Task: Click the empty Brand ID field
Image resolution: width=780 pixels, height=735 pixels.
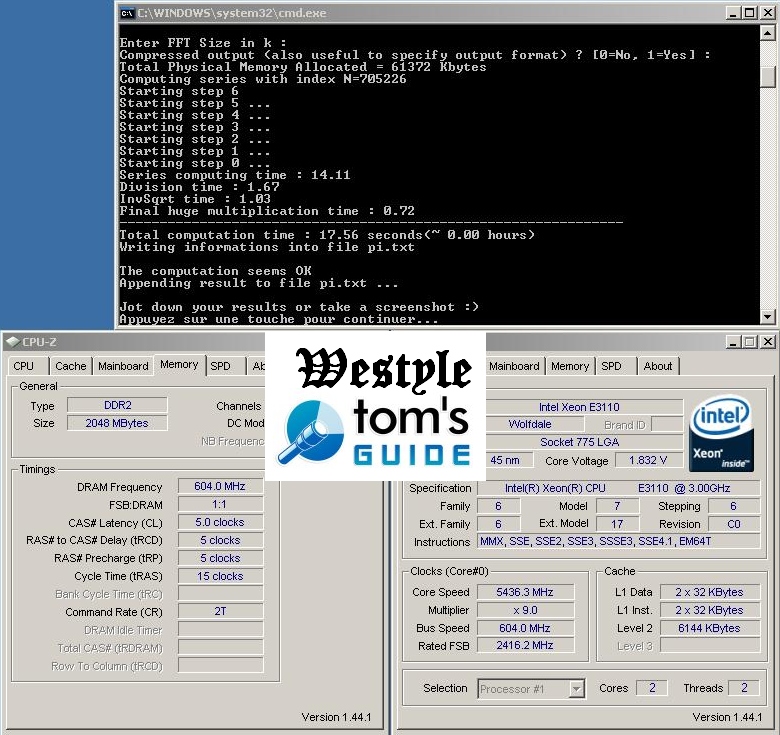Action: pyautogui.click(x=667, y=425)
